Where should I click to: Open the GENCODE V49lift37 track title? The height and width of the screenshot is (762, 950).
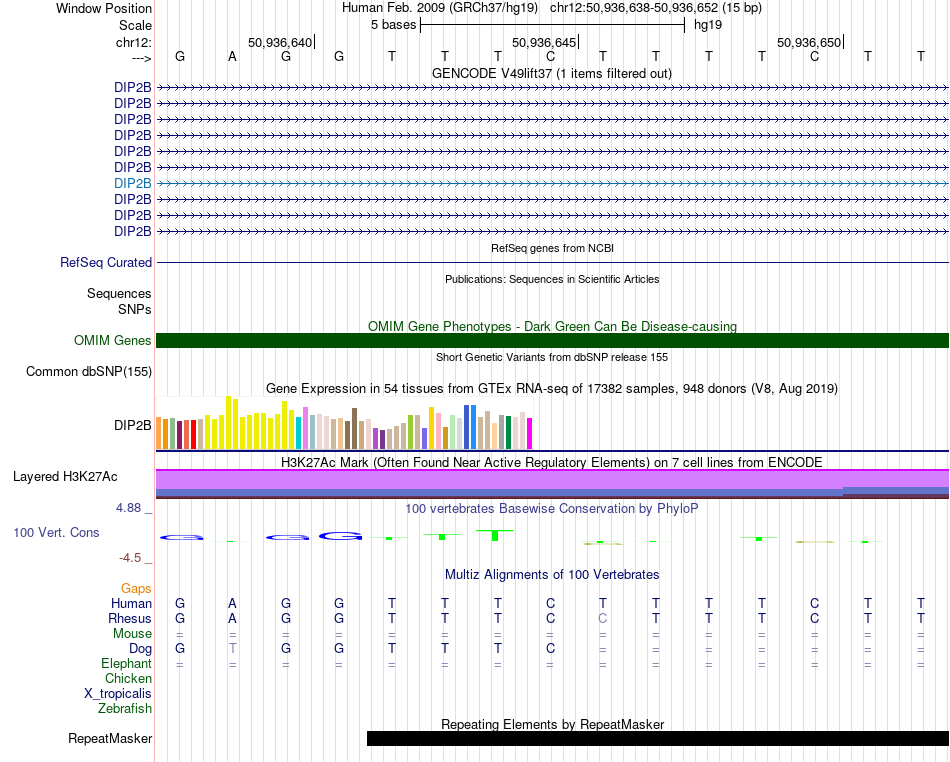click(x=551, y=73)
